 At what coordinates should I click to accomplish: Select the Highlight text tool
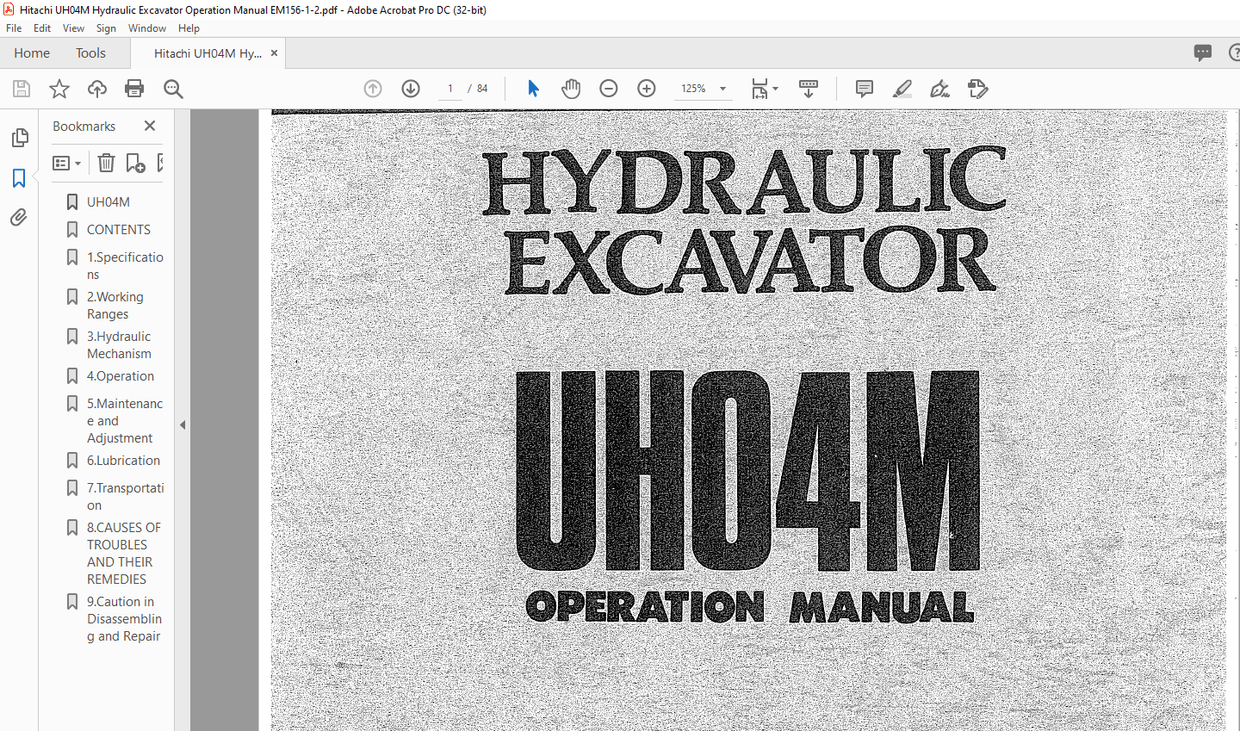901,88
